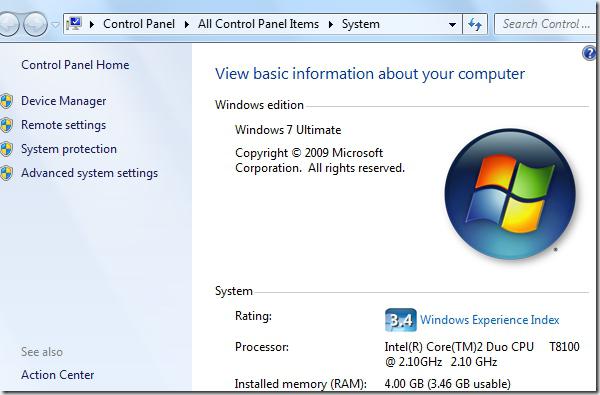This screenshot has width=600, height=395.
Task: Expand the arrow before System breadcrumb
Action: [331, 24]
